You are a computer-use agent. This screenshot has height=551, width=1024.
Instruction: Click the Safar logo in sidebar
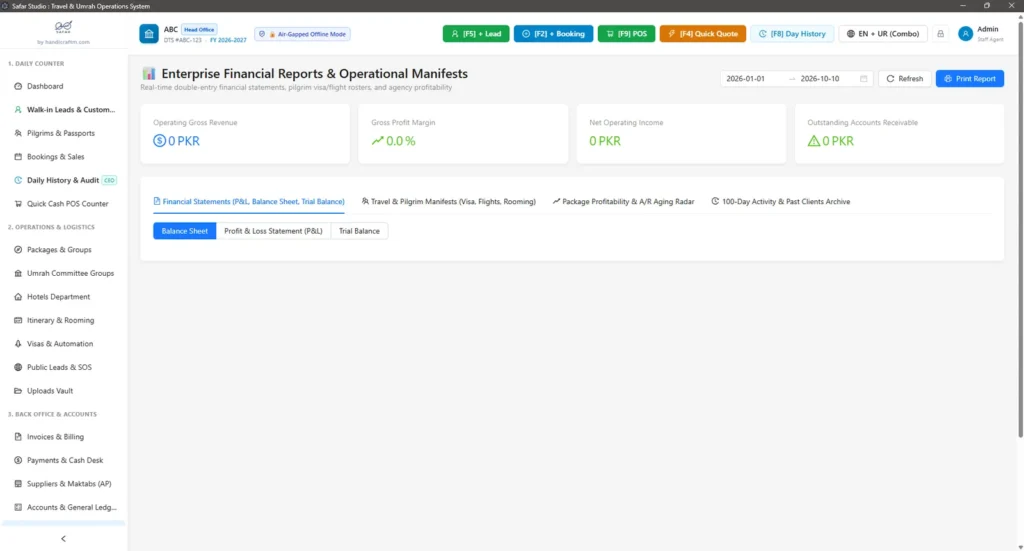63,27
